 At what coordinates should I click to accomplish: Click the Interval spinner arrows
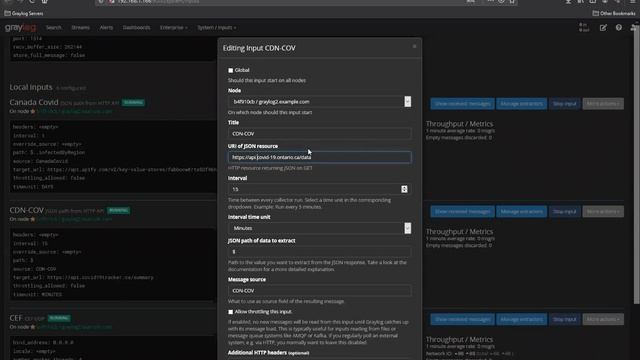click(x=404, y=189)
